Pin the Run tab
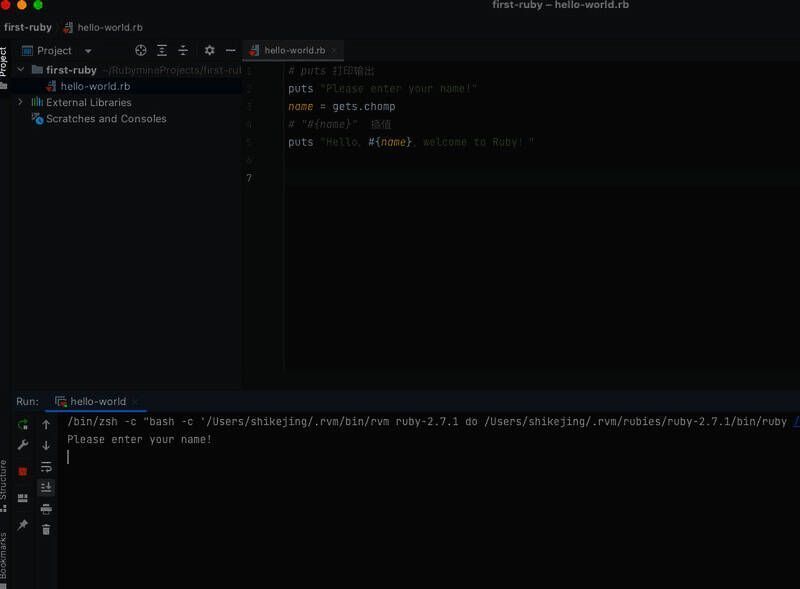The height and width of the screenshot is (589, 800). pos(23,525)
